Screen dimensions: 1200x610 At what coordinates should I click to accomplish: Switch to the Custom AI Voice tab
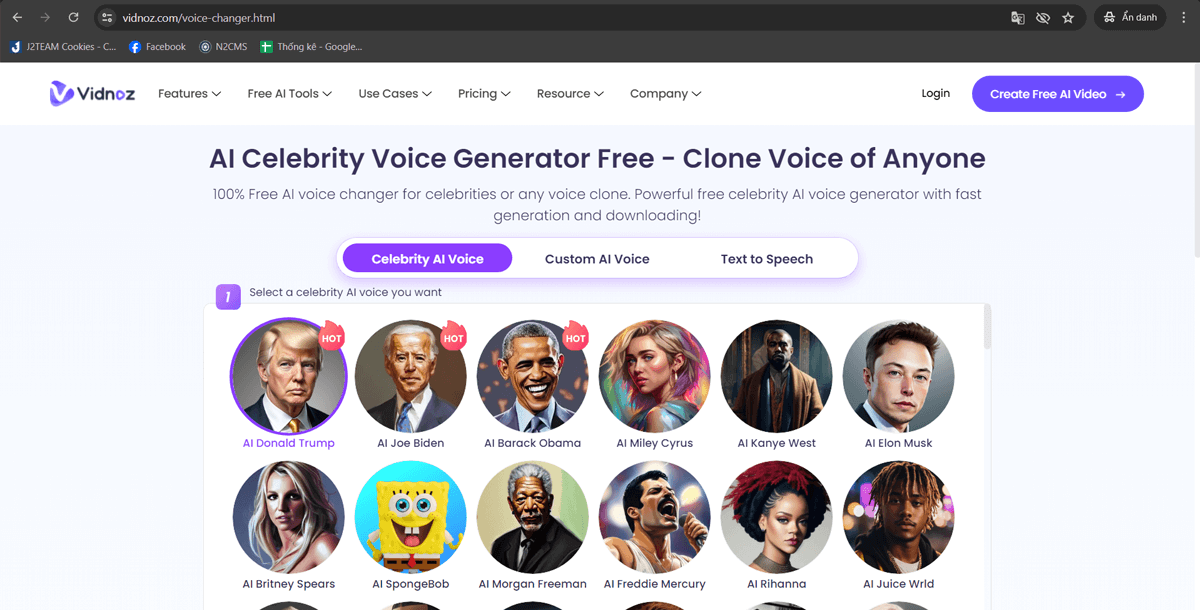click(597, 259)
